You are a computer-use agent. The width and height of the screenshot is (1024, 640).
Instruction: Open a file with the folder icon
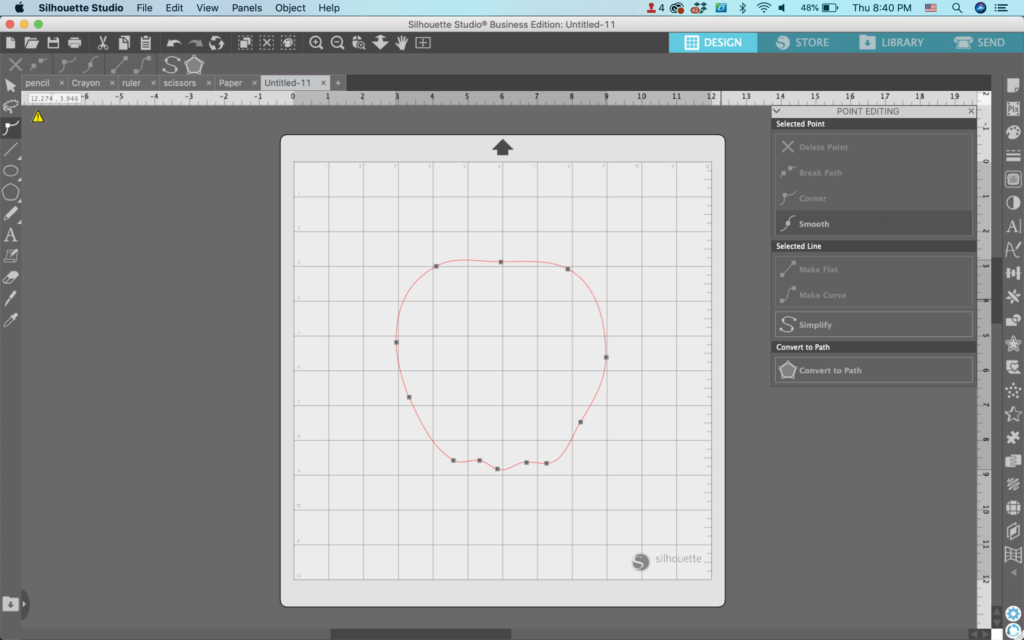[x=31, y=43]
